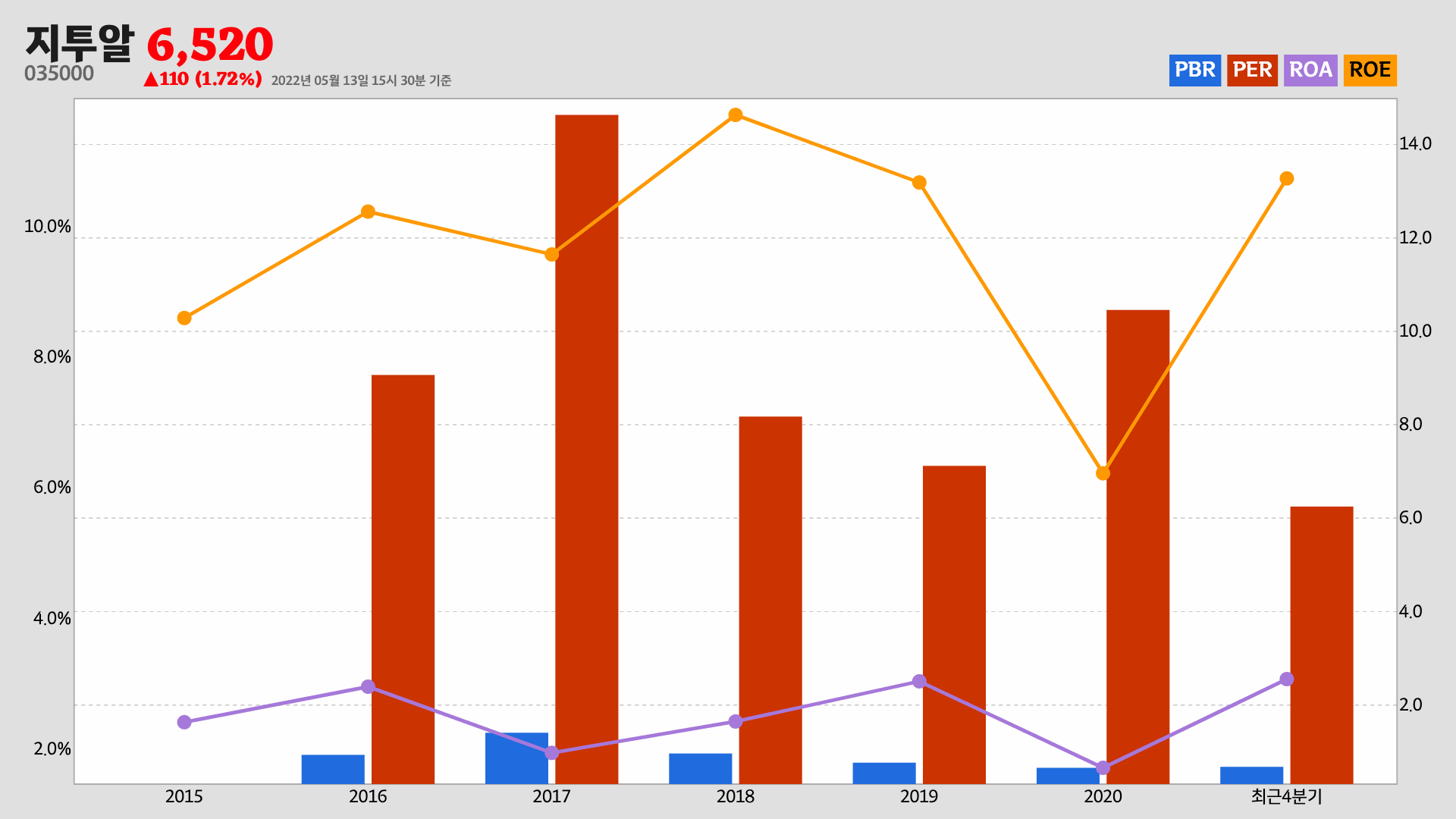
Task: Click the 2017 x-axis label
Action: [x=551, y=796]
